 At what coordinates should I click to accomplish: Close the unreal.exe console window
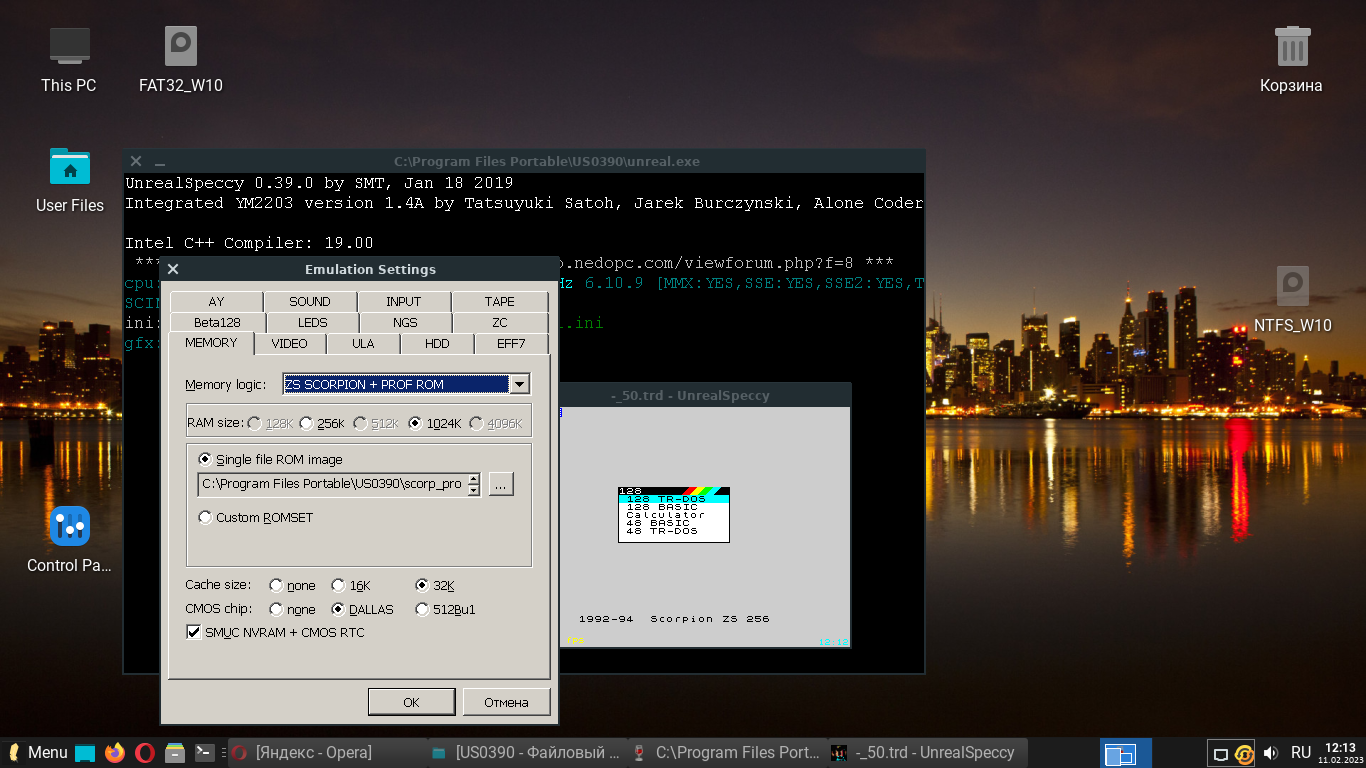(136, 161)
